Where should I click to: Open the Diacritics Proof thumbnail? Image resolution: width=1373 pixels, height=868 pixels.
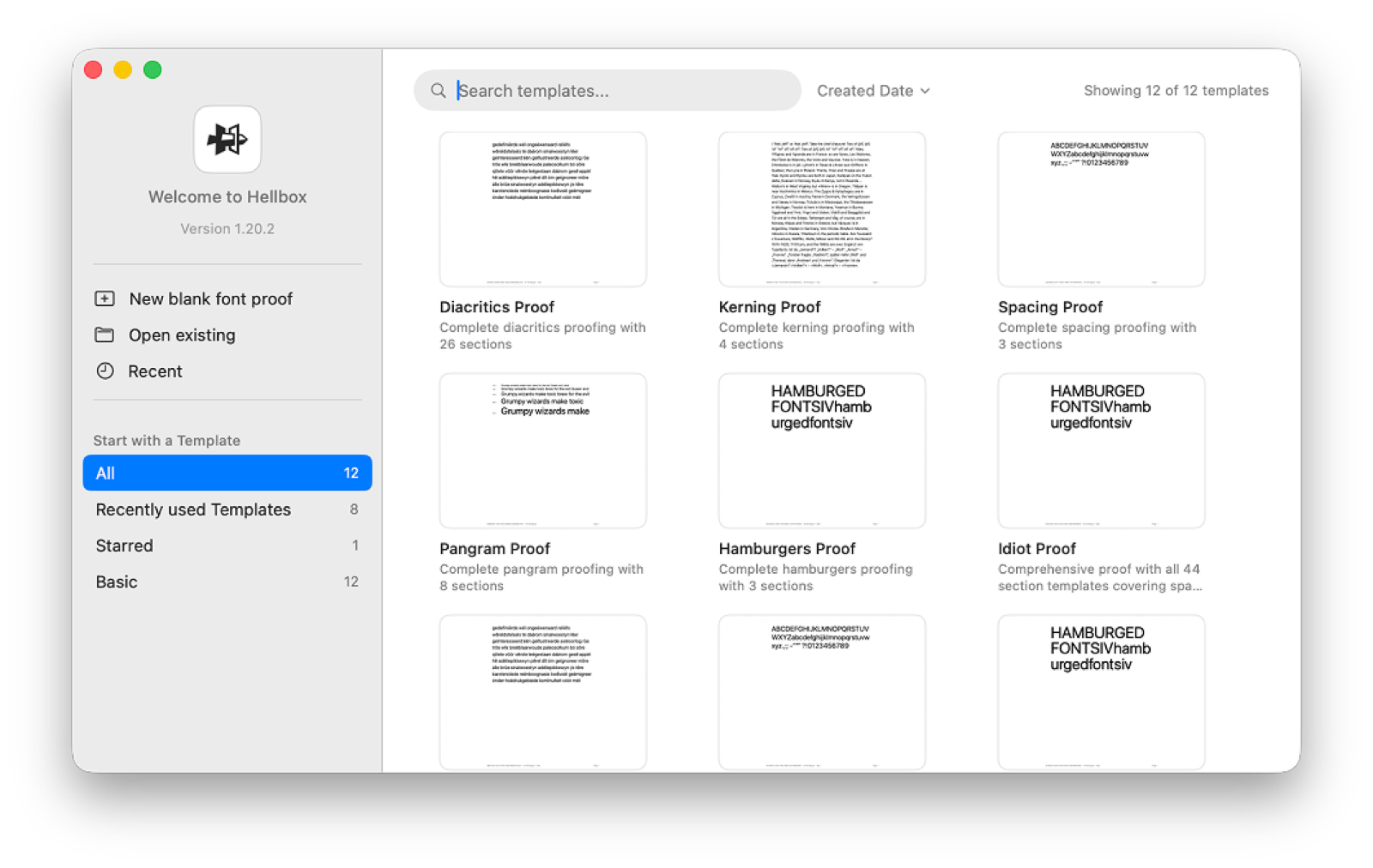pos(542,209)
